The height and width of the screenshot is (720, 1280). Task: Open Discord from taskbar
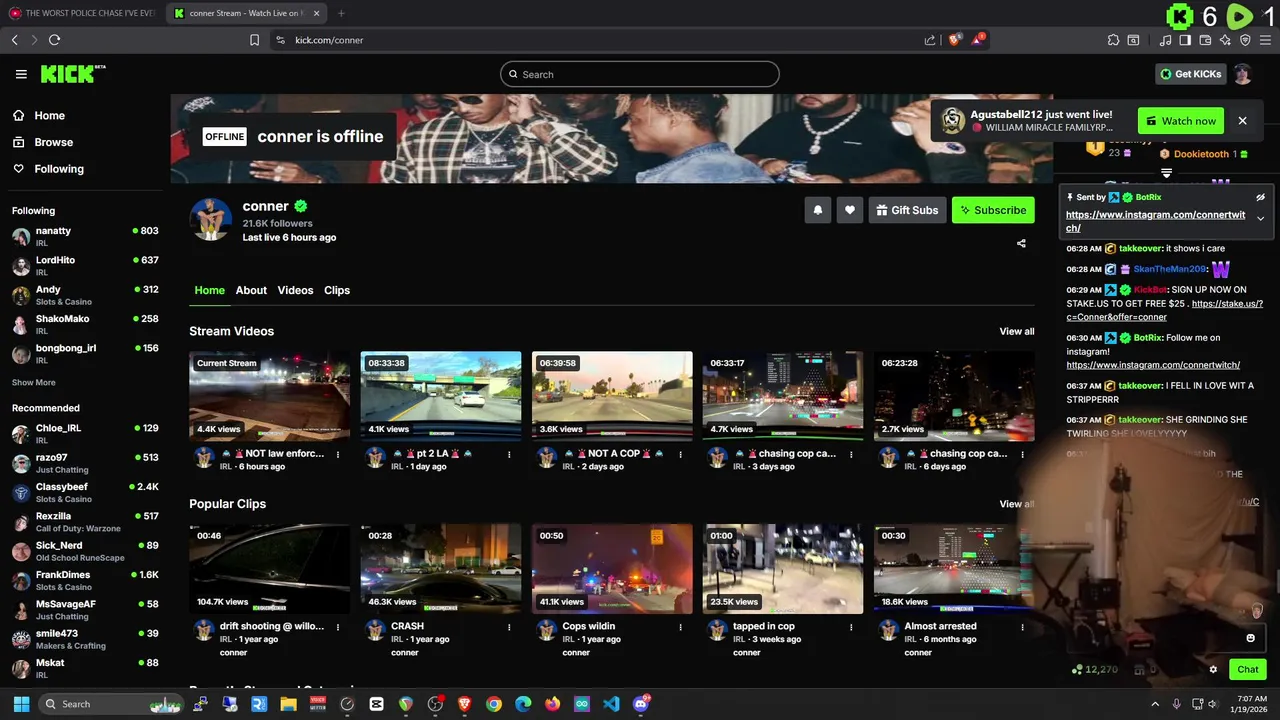[x=641, y=704]
